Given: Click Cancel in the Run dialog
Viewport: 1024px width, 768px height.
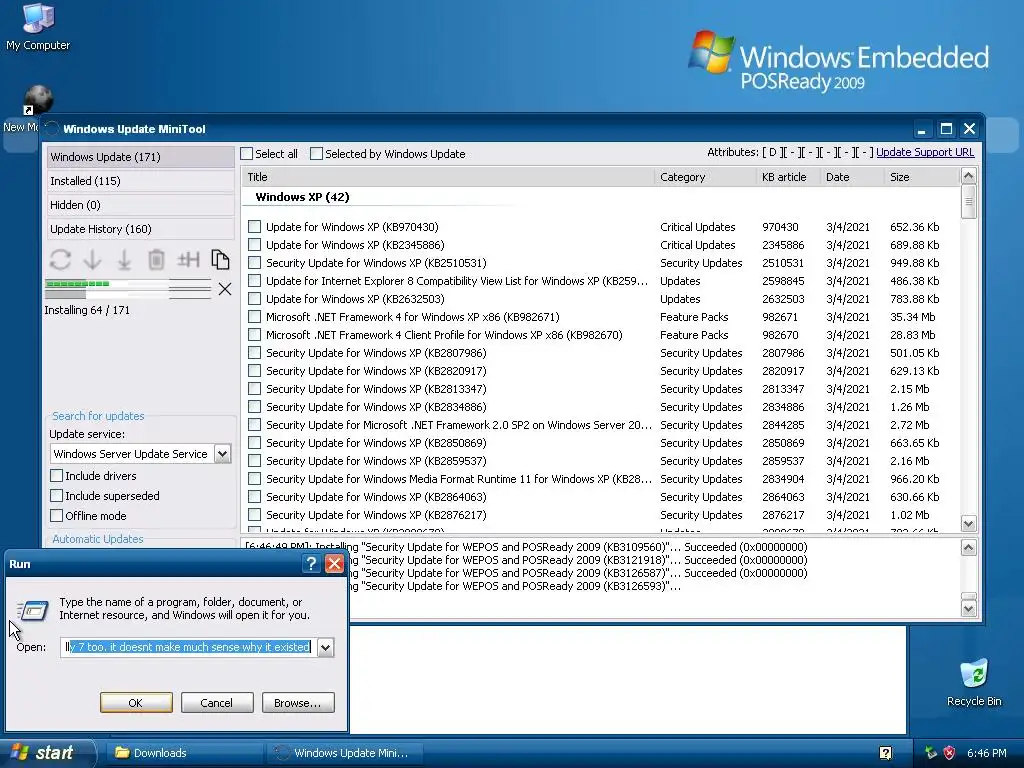Looking at the screenshot, I should (x=217, y=703).
